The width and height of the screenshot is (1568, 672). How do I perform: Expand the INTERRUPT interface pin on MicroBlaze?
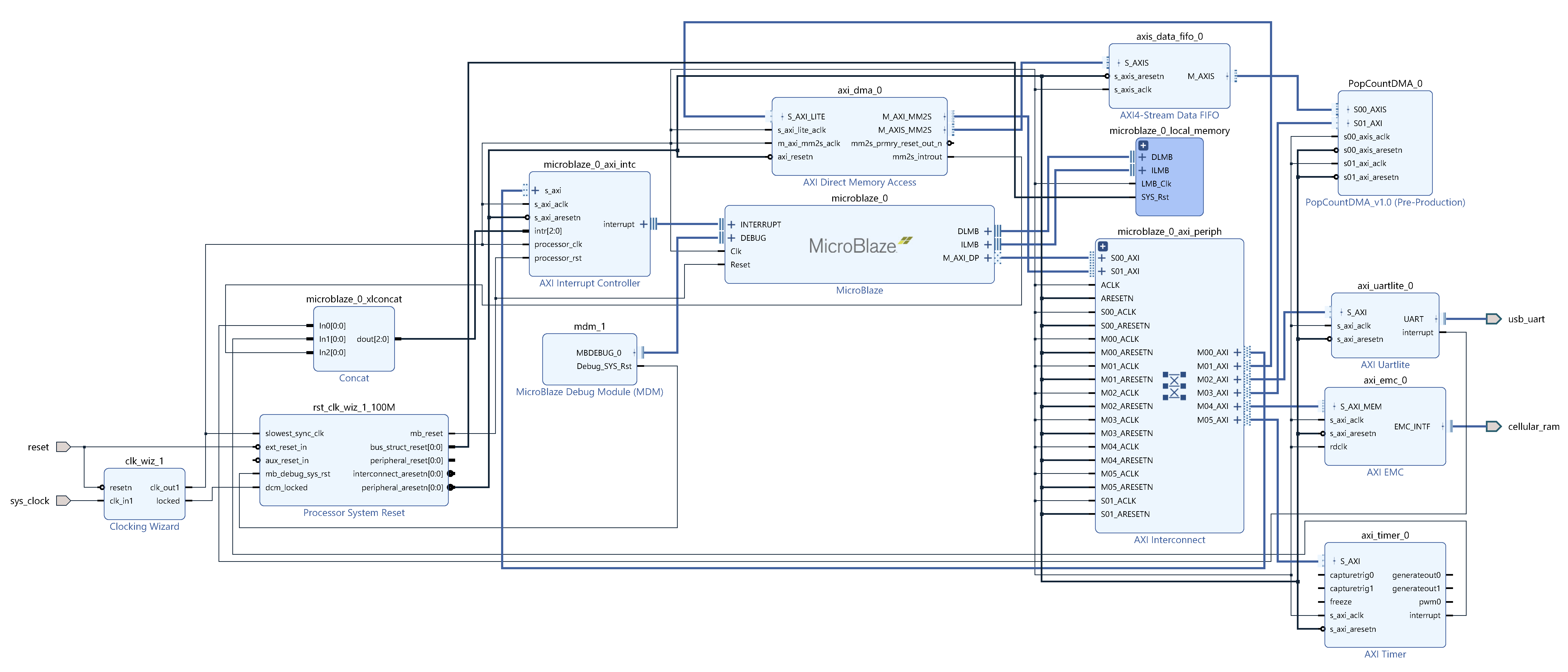point(732,224)
